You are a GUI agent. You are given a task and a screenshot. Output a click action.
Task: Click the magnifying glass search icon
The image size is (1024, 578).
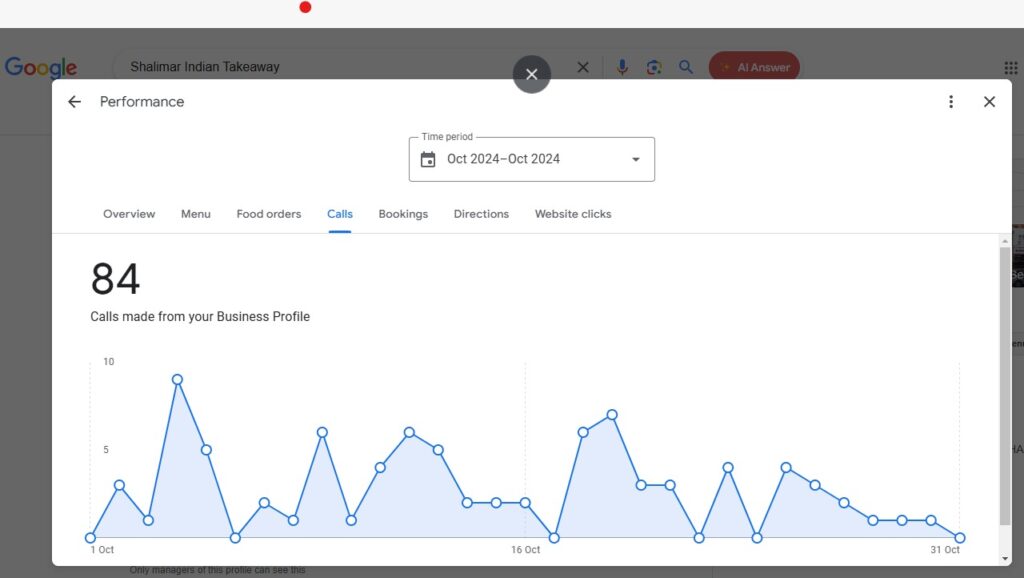(686, 67)
